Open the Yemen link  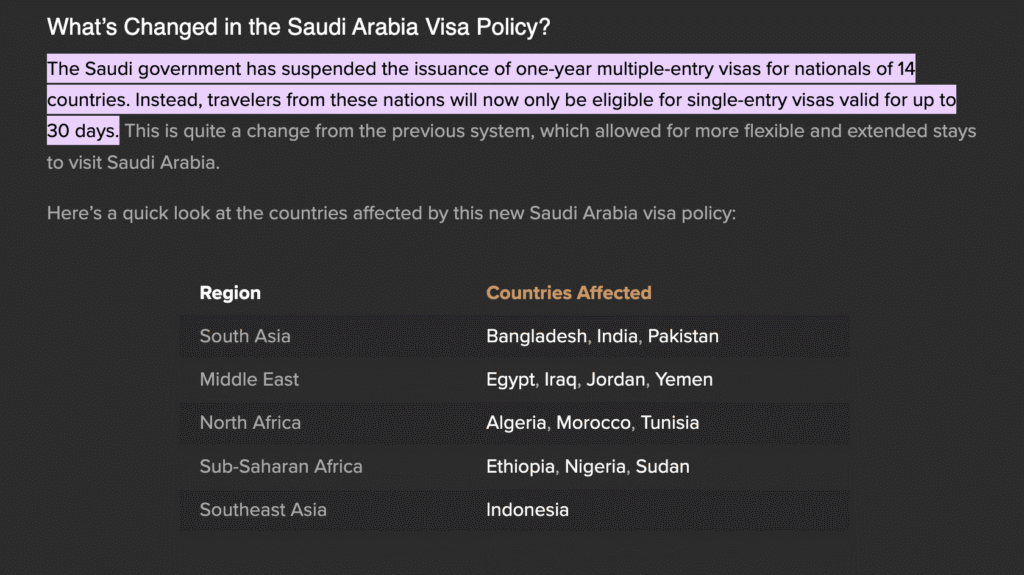click(686, 380)
